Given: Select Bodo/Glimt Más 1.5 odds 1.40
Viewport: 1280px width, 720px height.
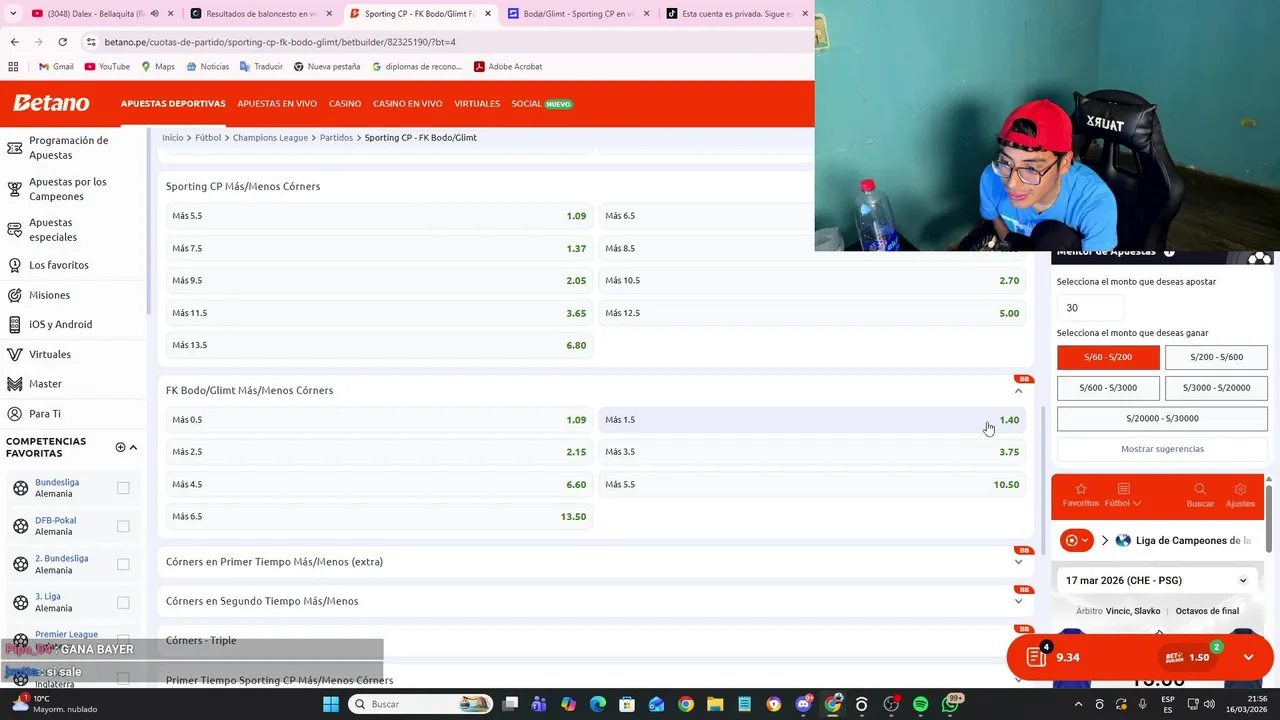Looking at the screenshot, I should [x=812, y=420].
